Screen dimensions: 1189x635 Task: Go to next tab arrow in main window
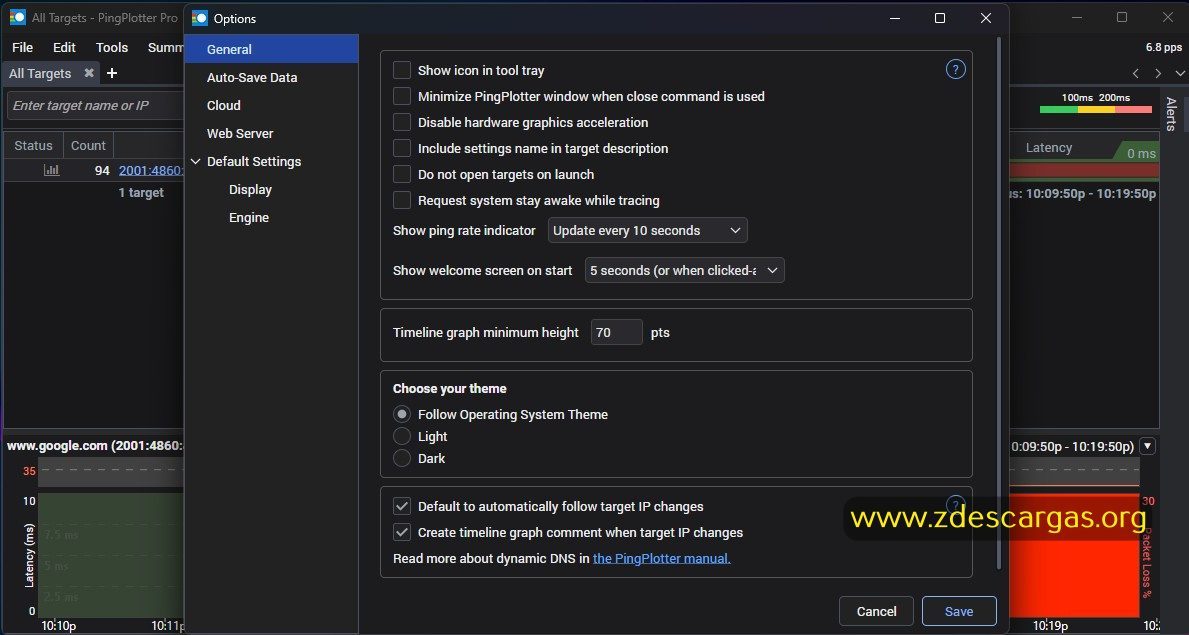click(1158, 73)
